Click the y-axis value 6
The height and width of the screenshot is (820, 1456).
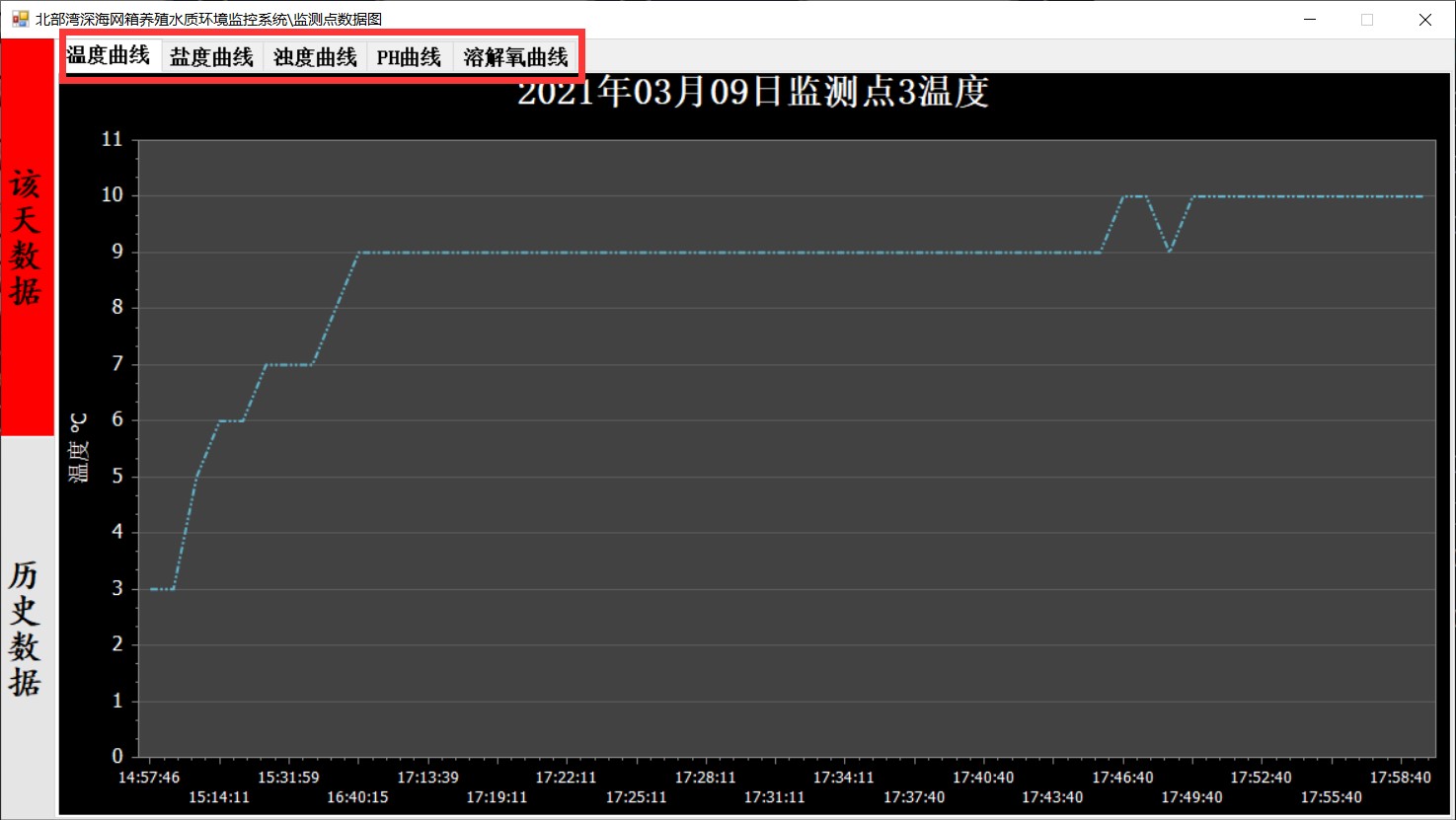click(117, 419)
